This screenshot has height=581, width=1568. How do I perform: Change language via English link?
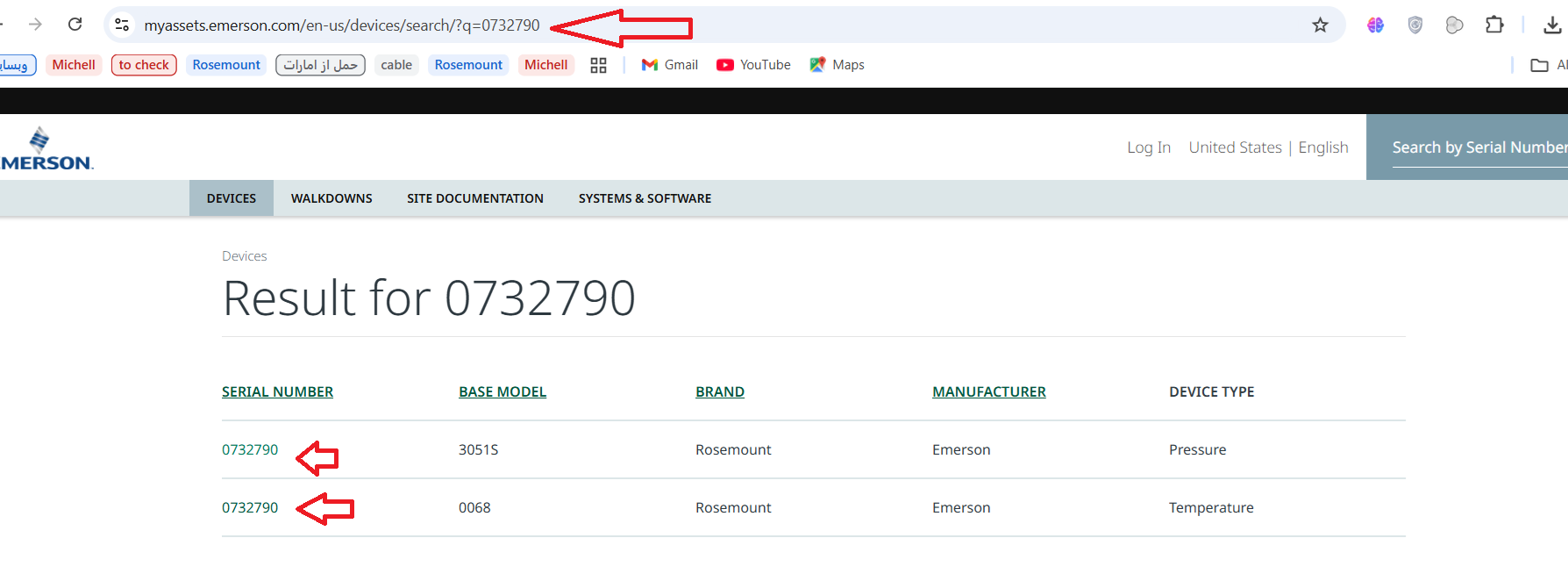[1323, 147]
